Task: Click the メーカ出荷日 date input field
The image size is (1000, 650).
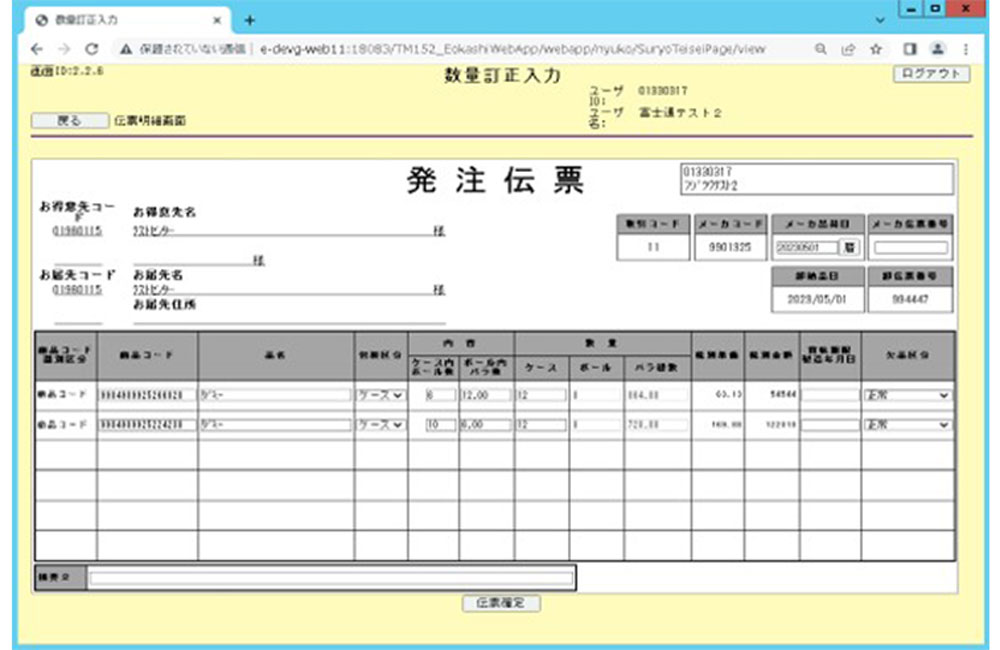Action: 807,247
